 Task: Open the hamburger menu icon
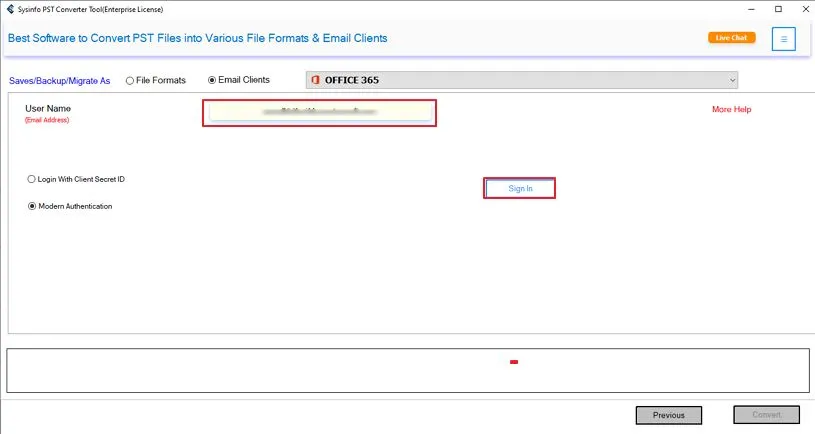pyautogui.click(x=783, y=39)
